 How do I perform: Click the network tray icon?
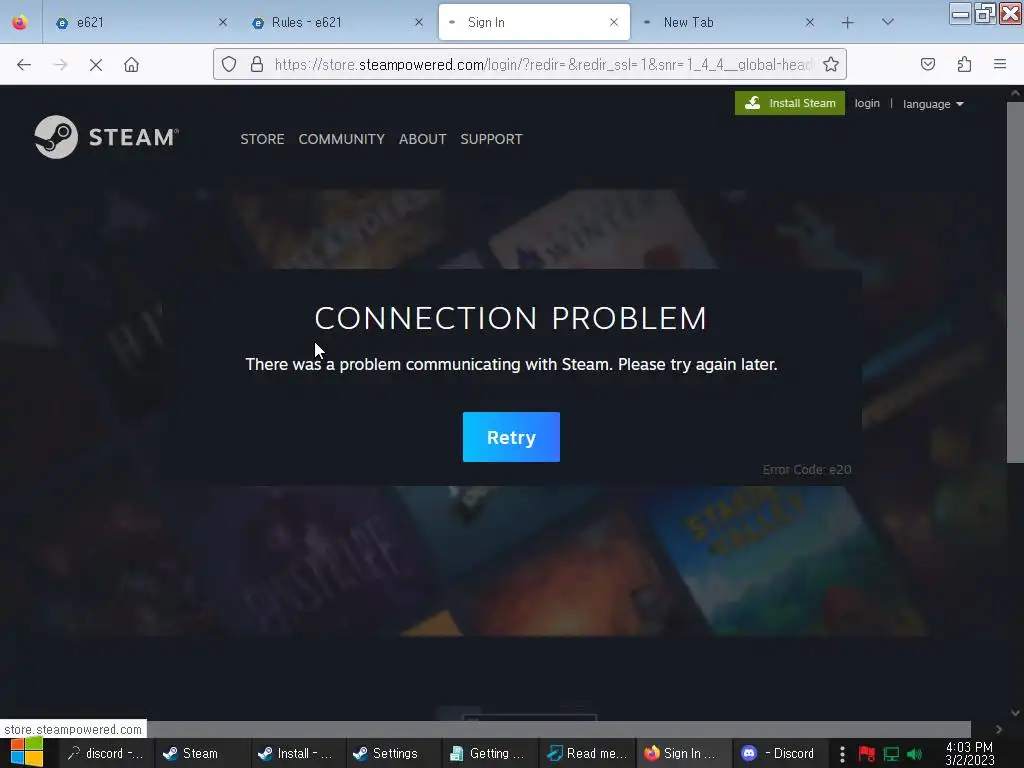(891, 754)
